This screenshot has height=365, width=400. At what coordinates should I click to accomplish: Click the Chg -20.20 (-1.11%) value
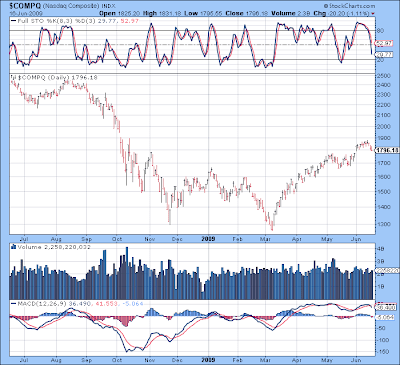pos(341,13)
